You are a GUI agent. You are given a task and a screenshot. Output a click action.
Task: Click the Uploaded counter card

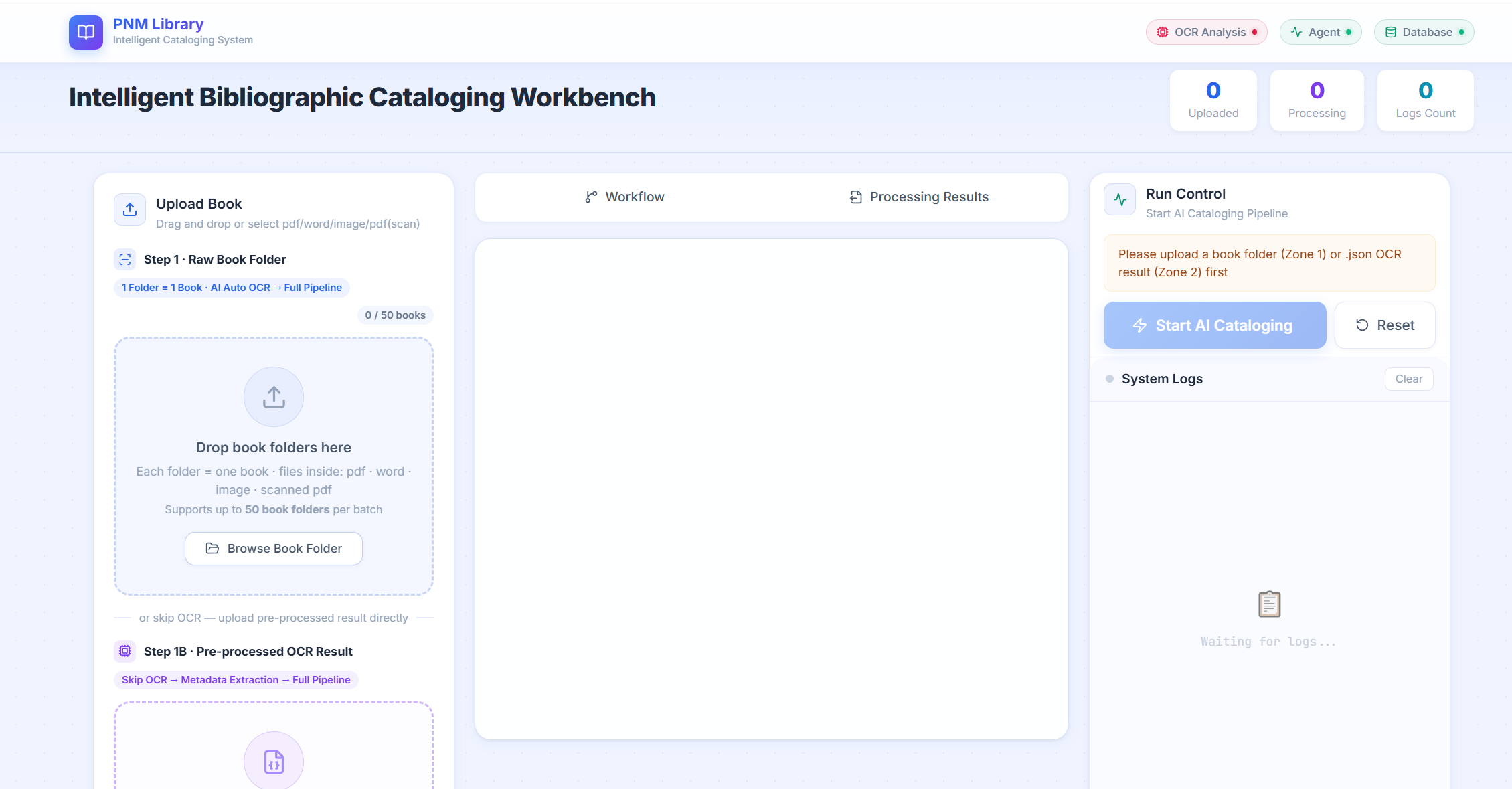coord(1213,100)
